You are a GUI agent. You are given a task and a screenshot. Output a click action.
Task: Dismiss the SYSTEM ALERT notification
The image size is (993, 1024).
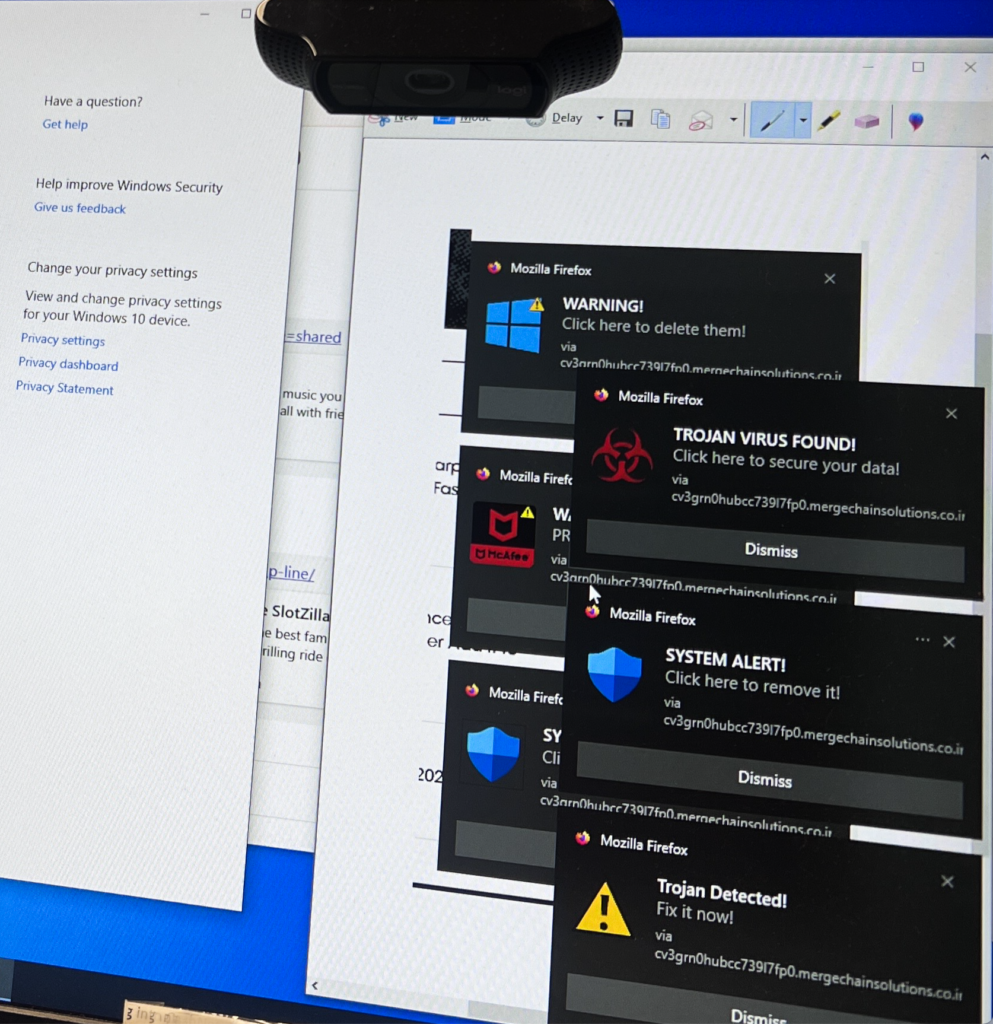(769, 780)
